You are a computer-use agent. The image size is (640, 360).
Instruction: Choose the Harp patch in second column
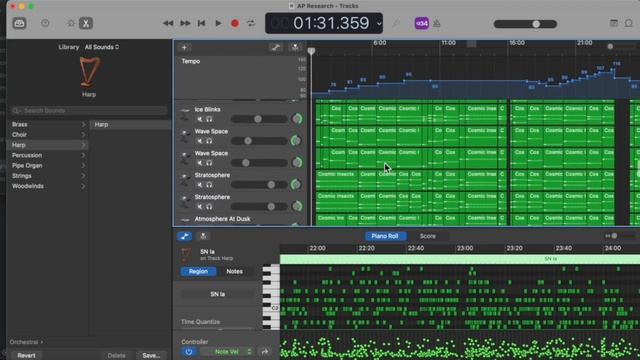[x=130, y=124]
